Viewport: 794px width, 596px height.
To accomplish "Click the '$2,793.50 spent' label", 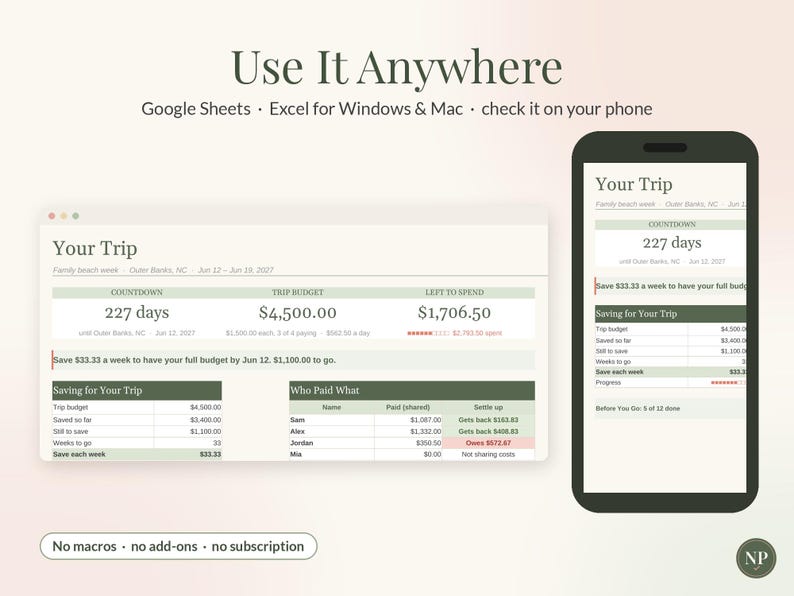I will tap(477, 333).
